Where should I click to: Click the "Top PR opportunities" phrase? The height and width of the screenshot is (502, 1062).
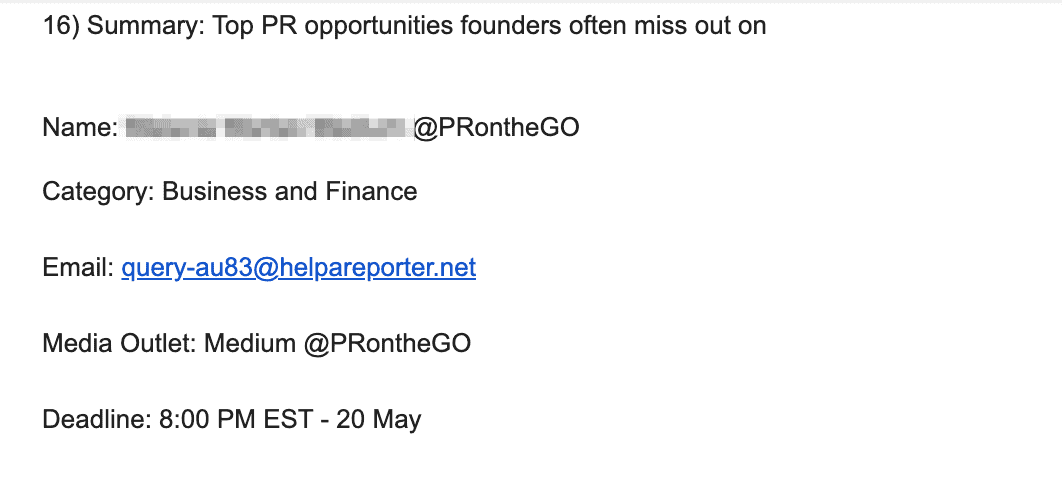333,26
